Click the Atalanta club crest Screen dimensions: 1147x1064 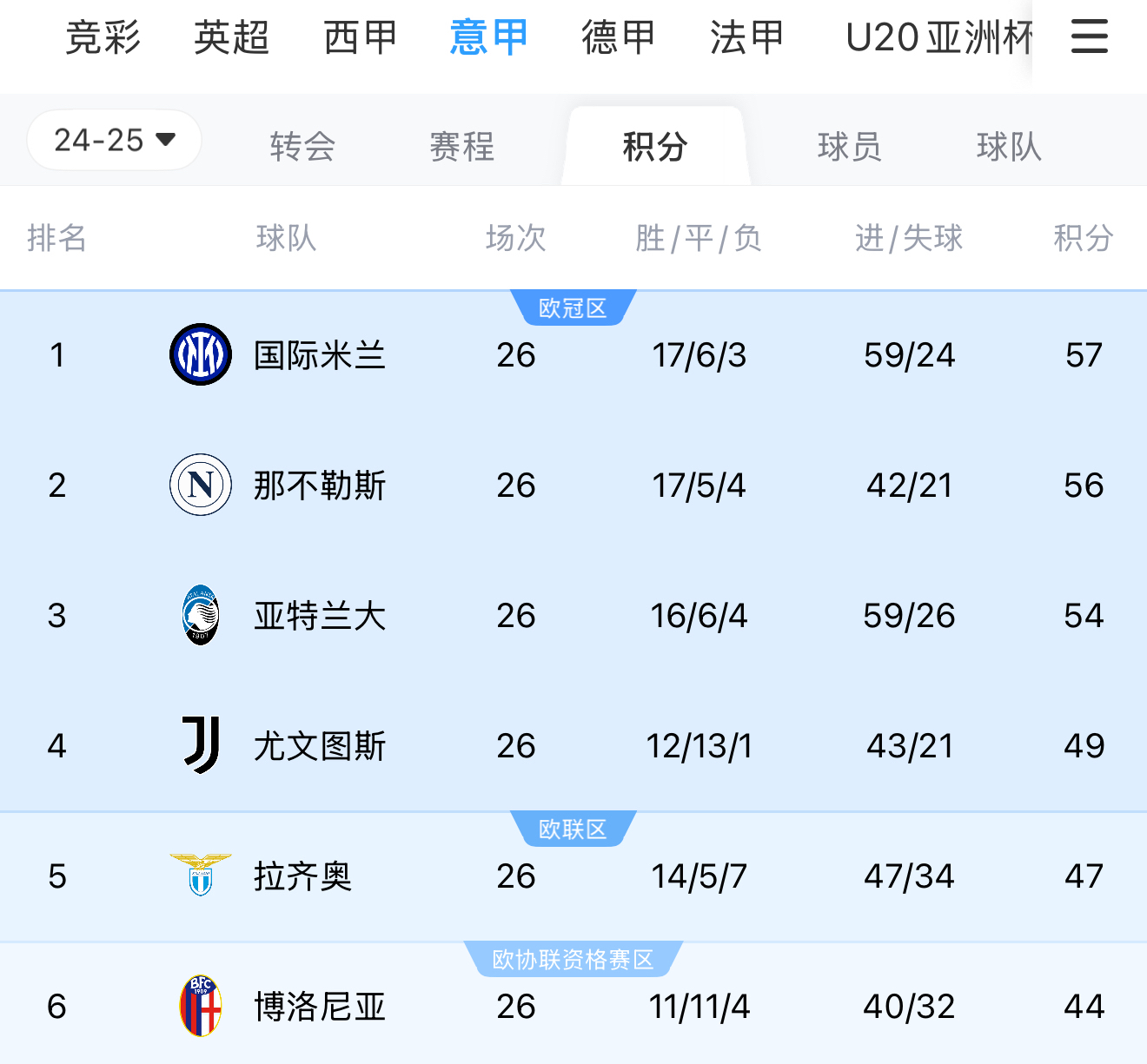[200, 615]
